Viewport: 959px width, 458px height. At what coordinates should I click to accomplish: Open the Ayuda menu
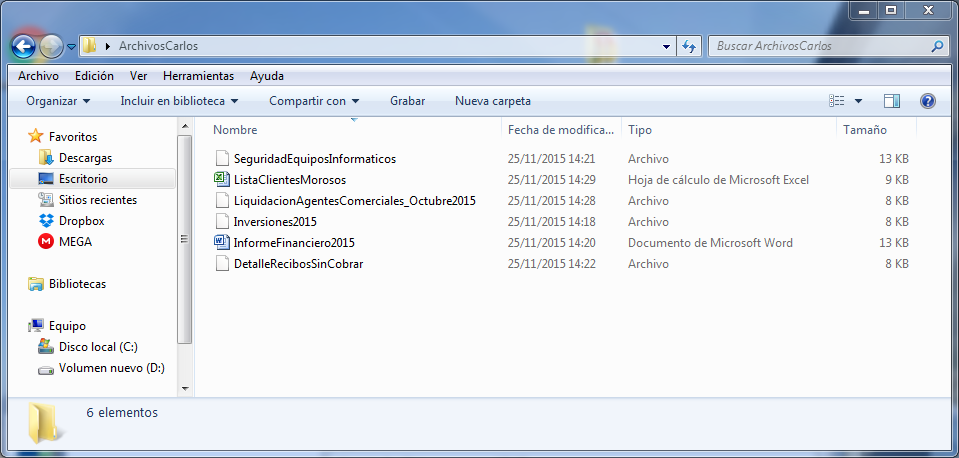(x=267, y=76)
